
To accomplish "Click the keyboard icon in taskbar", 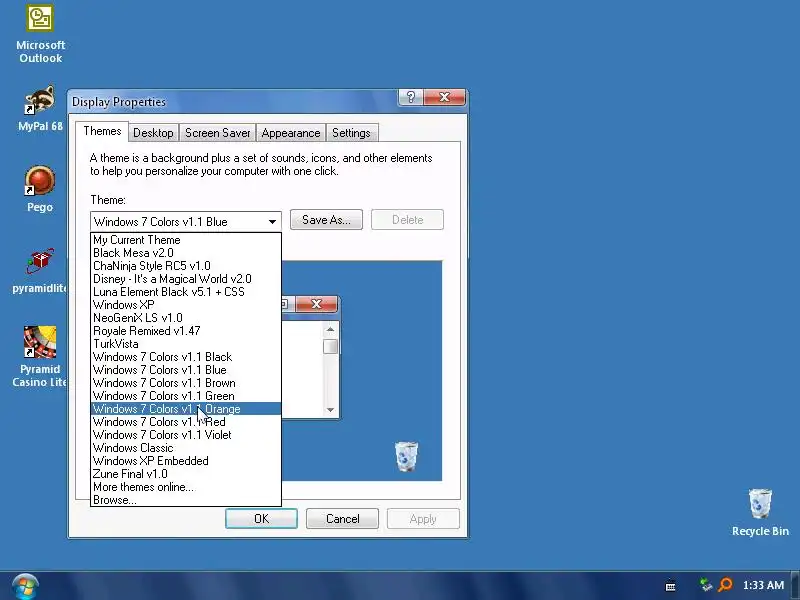I will pos(670,586).
